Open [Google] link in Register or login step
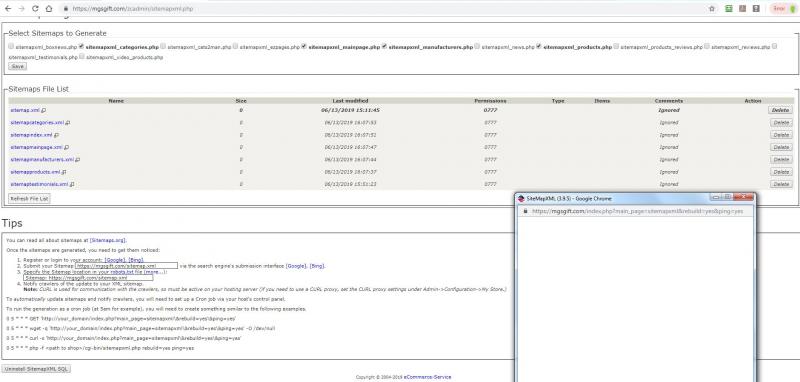Image resolution: width=800 pixels, height=382 pixels. [114, 260]
